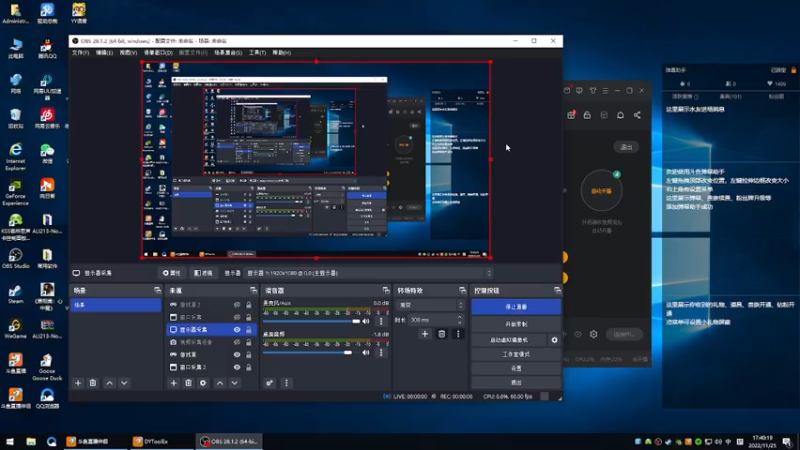Click the padlock icon in the streaming assistant toolbar

(587, 115)
